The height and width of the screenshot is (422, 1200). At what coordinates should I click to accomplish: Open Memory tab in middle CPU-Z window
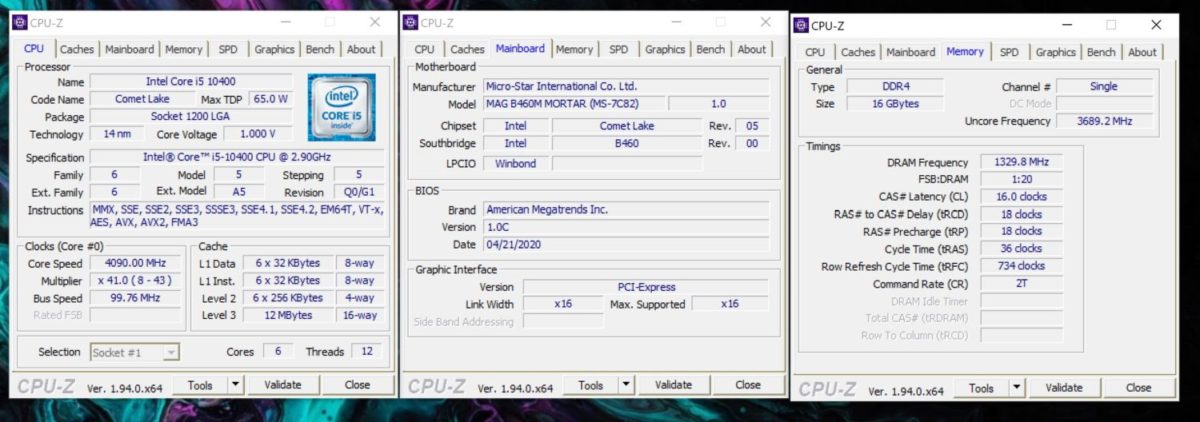click(574, 49)
